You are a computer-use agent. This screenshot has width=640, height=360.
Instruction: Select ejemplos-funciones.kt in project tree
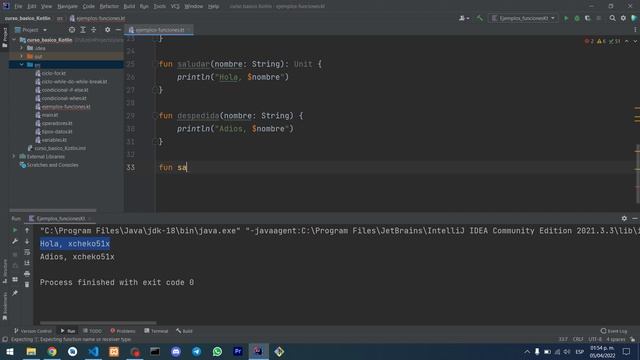[x=66, y=107]
